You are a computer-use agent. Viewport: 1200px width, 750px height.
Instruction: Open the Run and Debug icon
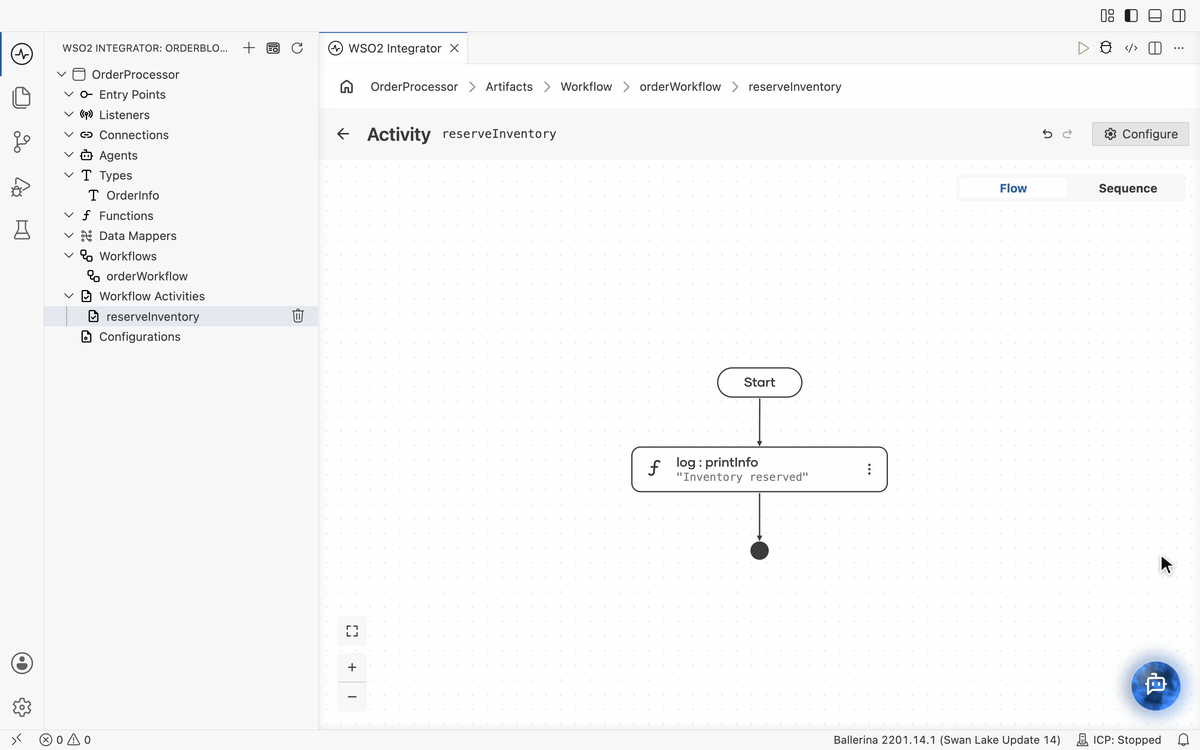[22, 187]
